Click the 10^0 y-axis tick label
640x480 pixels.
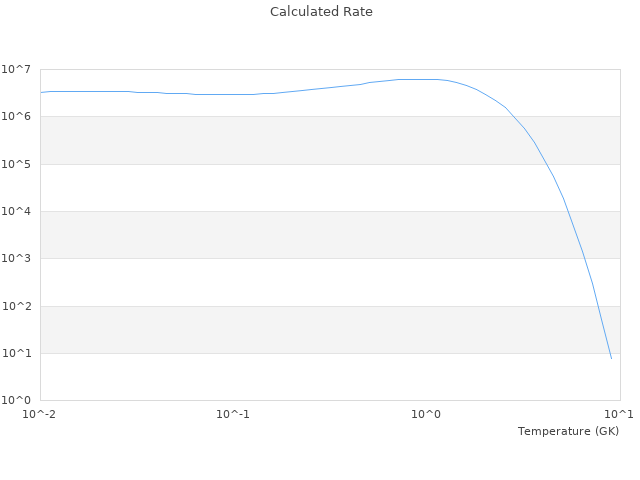point(17,401)
